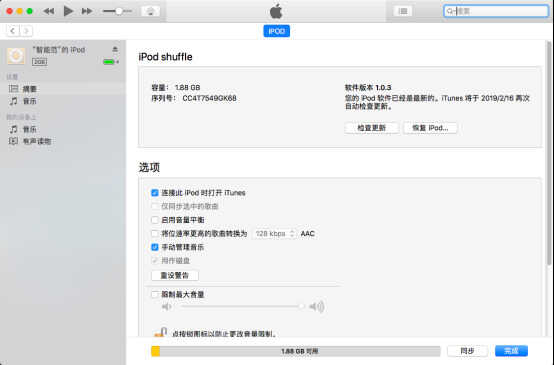Click the capacity value 1.88 GB
The width and height of the screenshot is (554, 365).
pos(187,88)
